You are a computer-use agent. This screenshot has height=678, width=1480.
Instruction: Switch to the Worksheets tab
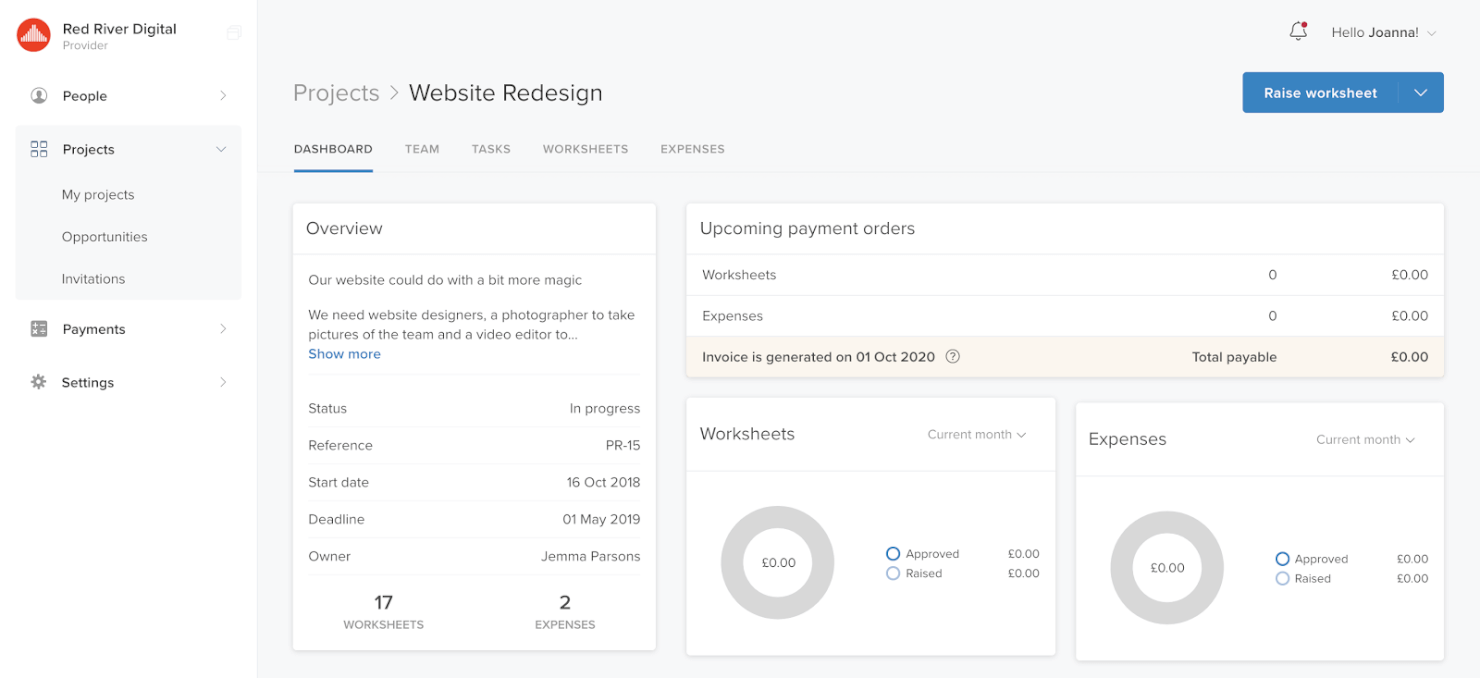tap(585, 148)
